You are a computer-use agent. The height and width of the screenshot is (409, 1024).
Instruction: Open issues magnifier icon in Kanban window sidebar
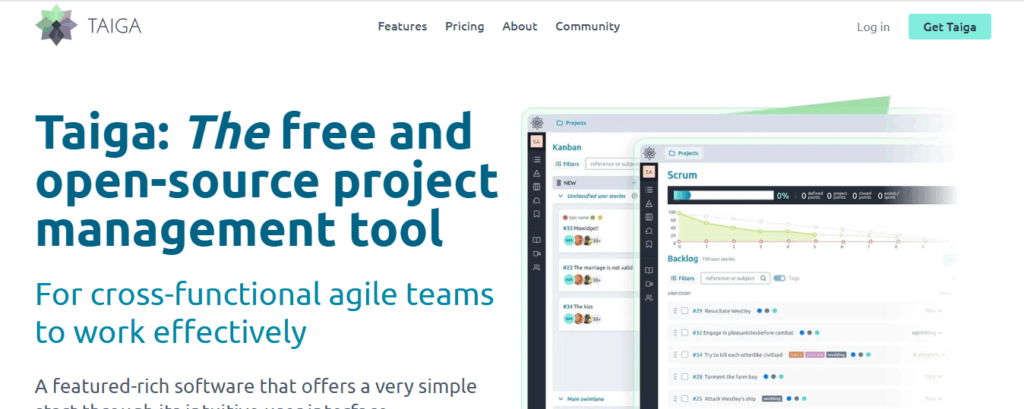coord(536,200)
